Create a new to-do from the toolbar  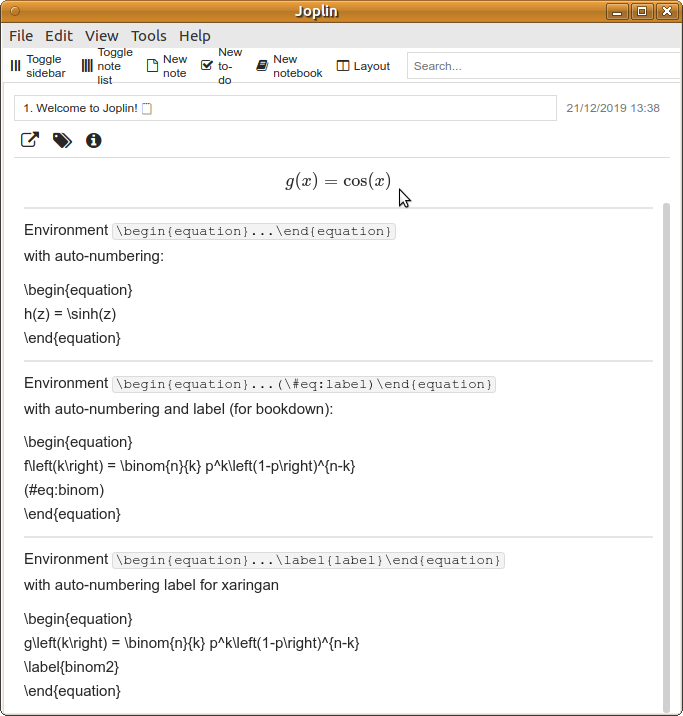(x=222, y=66)
